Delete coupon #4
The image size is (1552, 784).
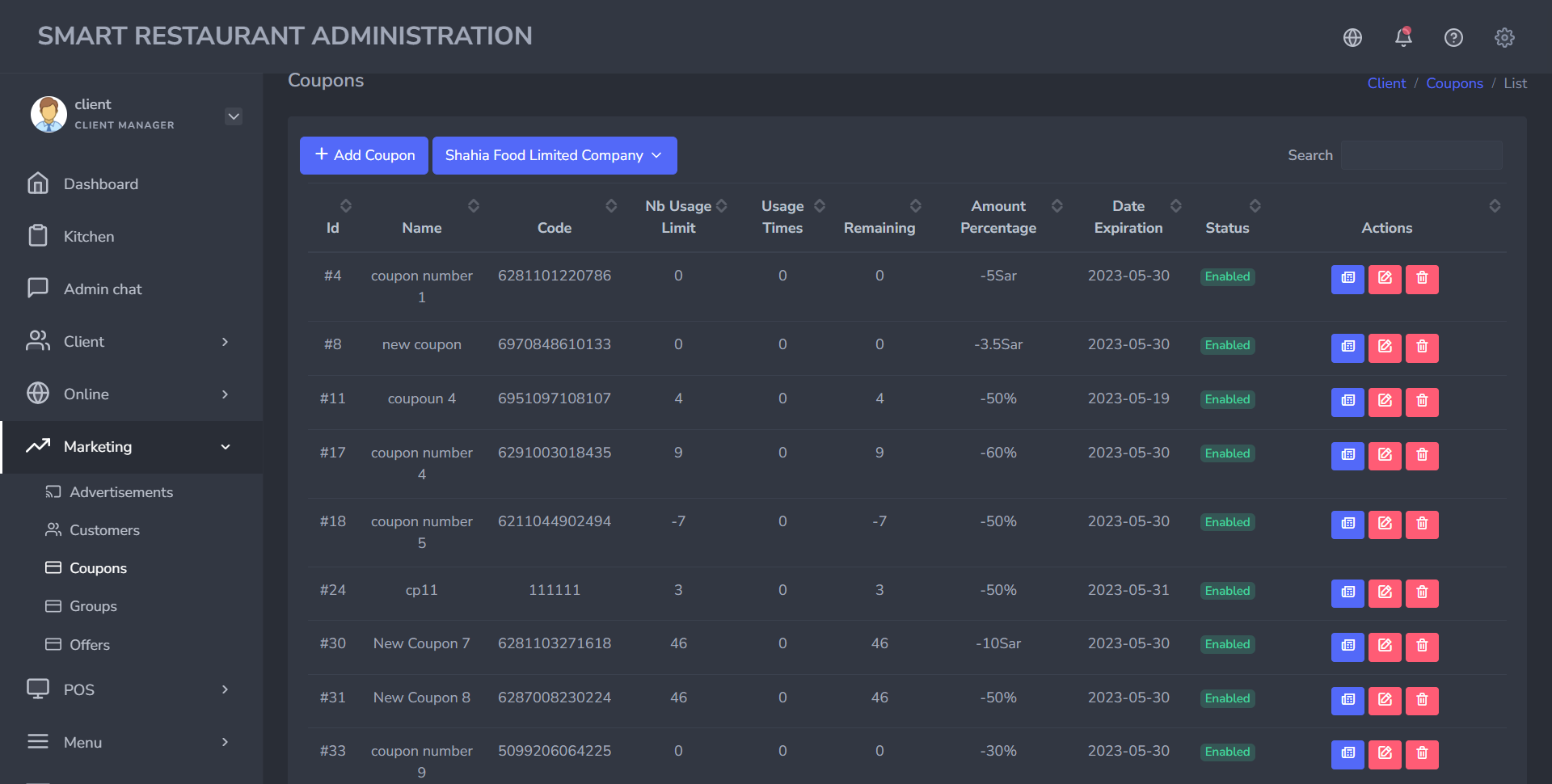pos(1422,279)
